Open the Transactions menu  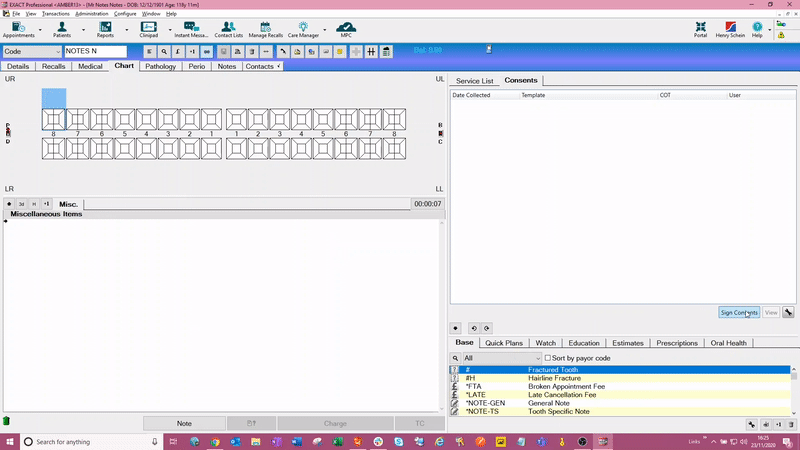click(56, 14)
